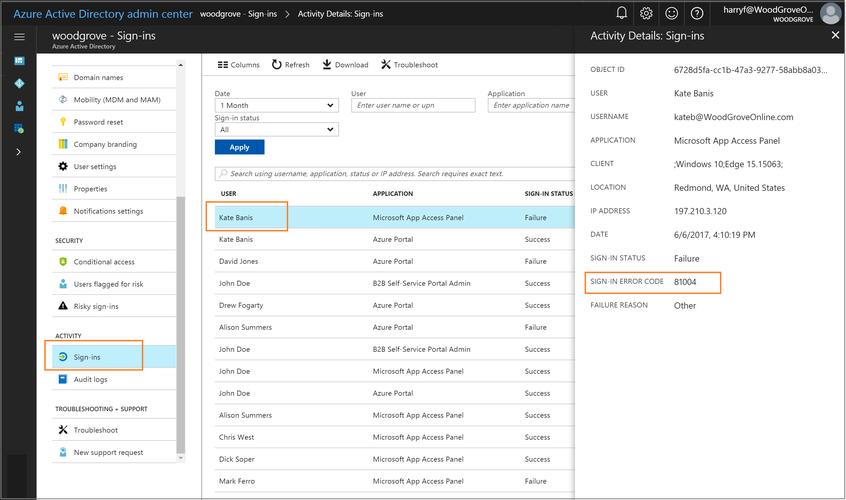Toggle the hamburger menu in left rail

[19, 37]
